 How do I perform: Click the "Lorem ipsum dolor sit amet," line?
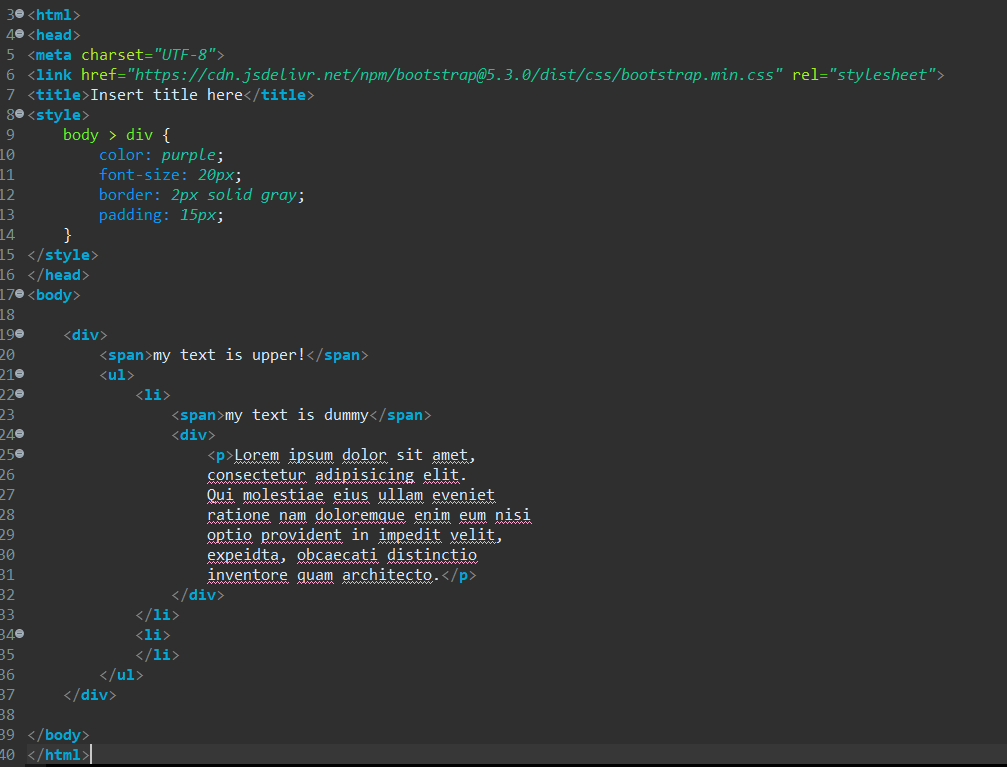point(355,455)
